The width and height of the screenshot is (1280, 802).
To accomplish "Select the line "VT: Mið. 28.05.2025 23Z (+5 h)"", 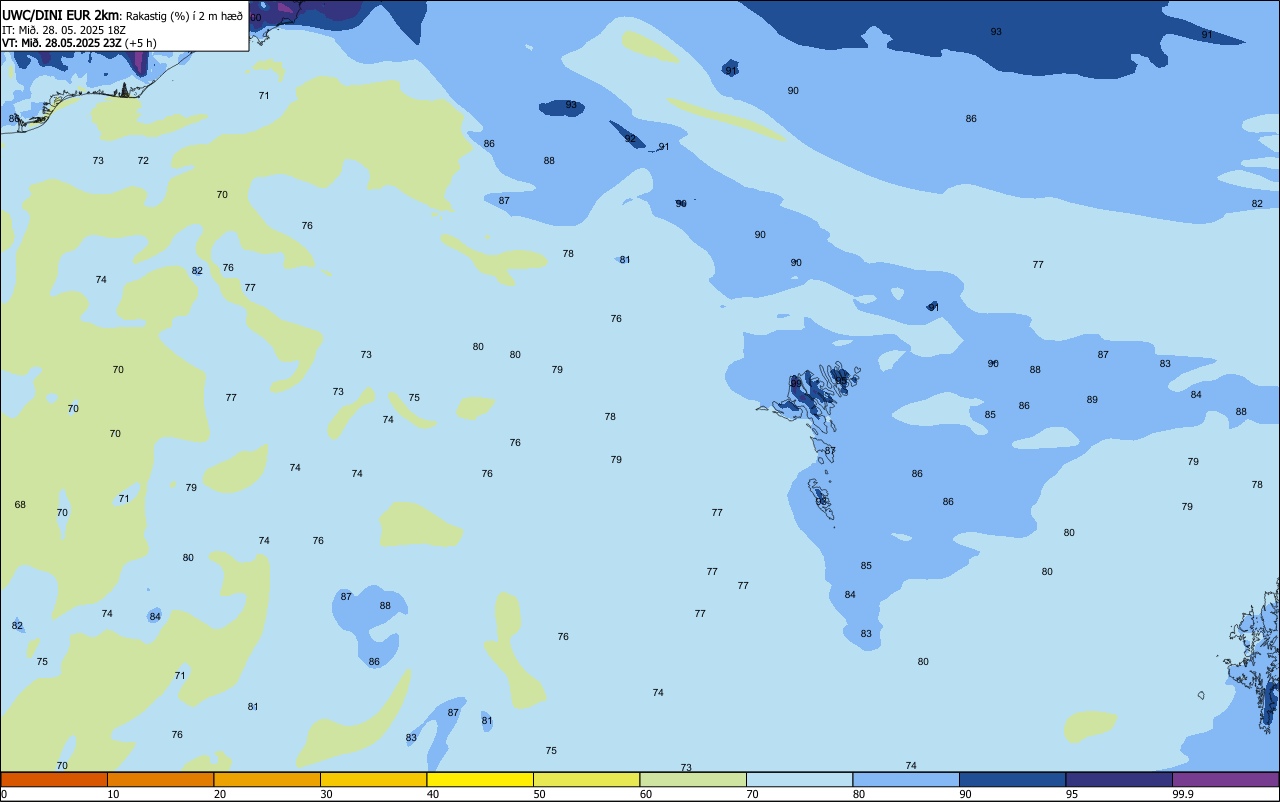I will point(79,43).
